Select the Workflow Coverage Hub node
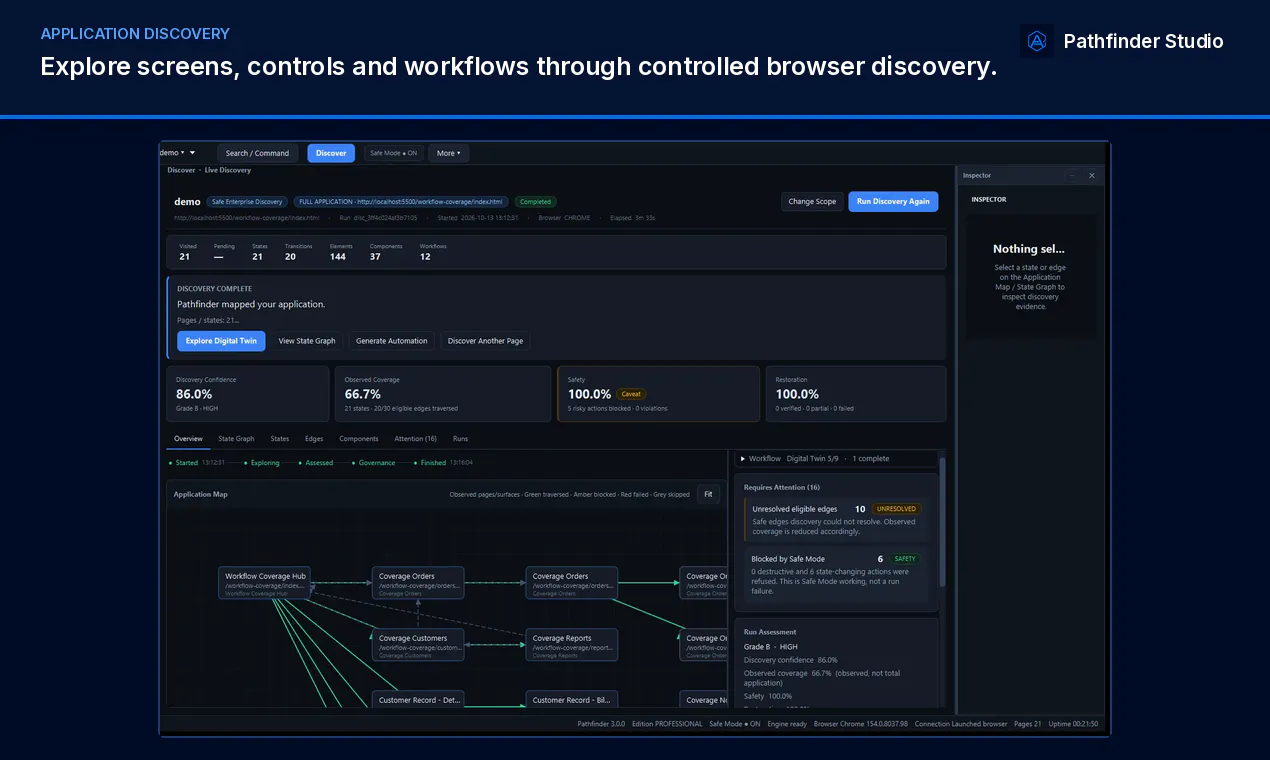The image size is (1270, 760). pyautogui.click(x=265, y=583)
